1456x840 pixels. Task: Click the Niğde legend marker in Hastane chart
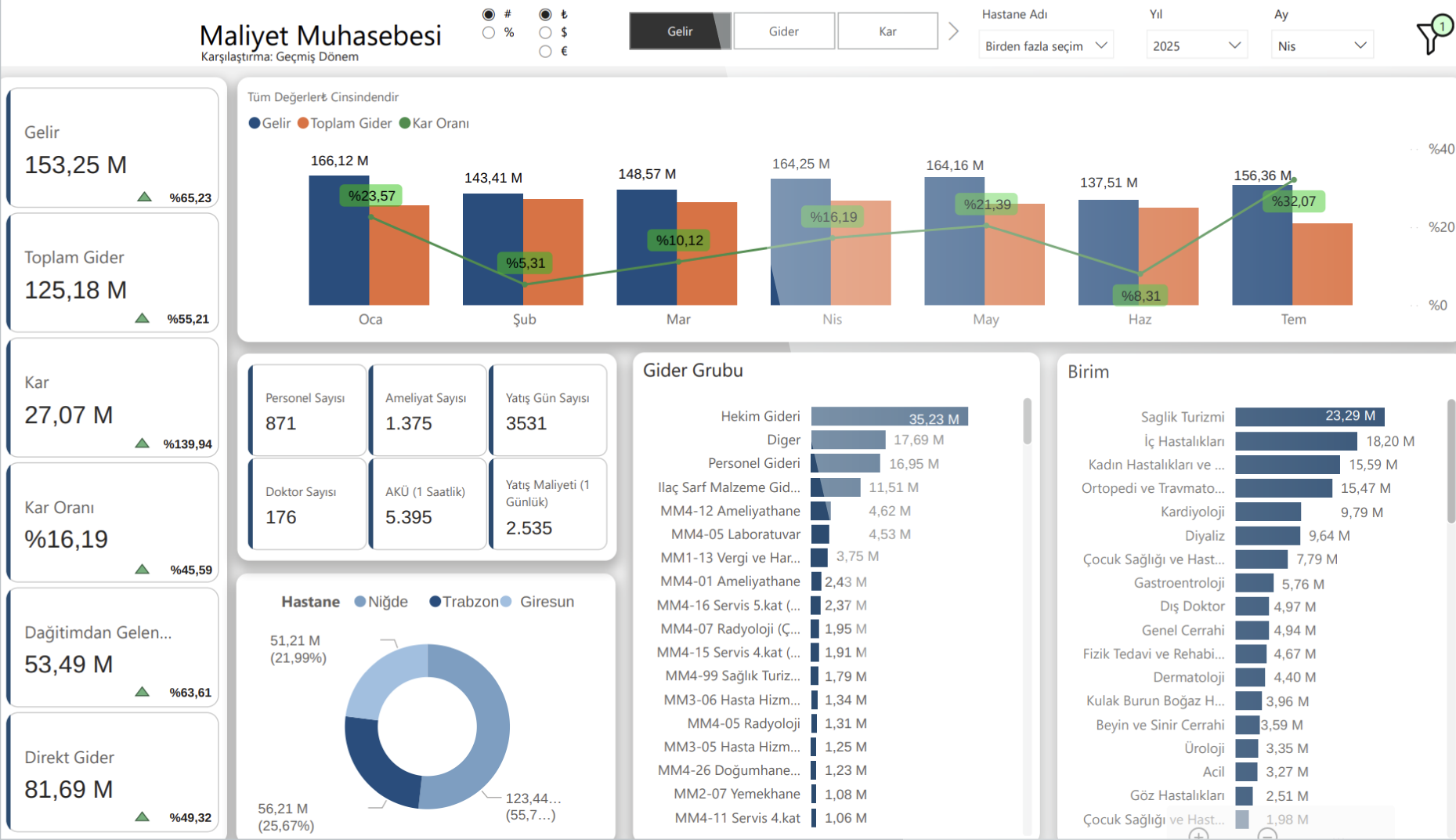(360, 602)
